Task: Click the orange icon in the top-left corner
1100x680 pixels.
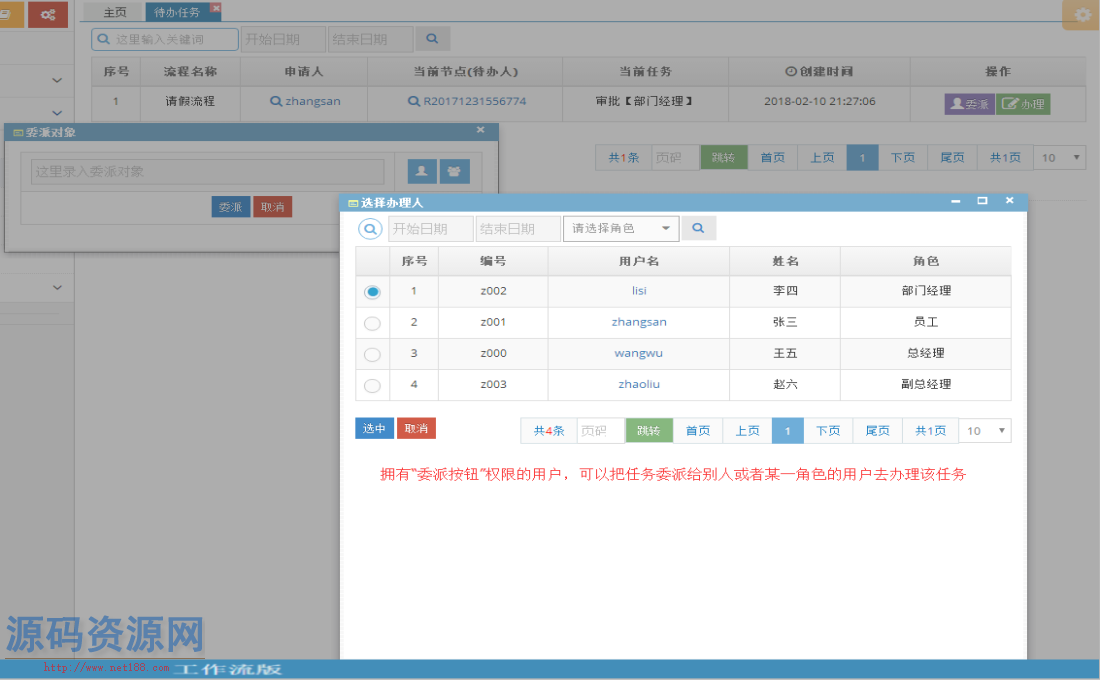Action: (10, 14)
